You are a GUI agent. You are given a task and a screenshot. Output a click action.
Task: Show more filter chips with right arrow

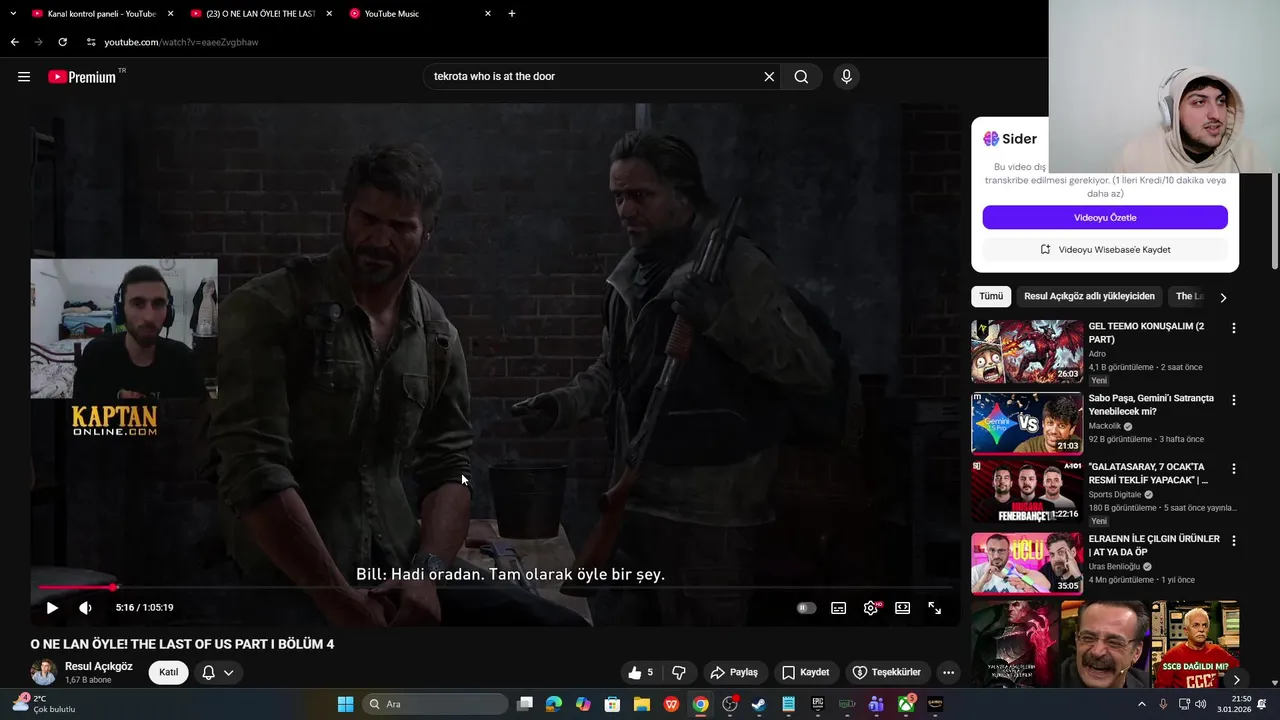pos(1222,297)
